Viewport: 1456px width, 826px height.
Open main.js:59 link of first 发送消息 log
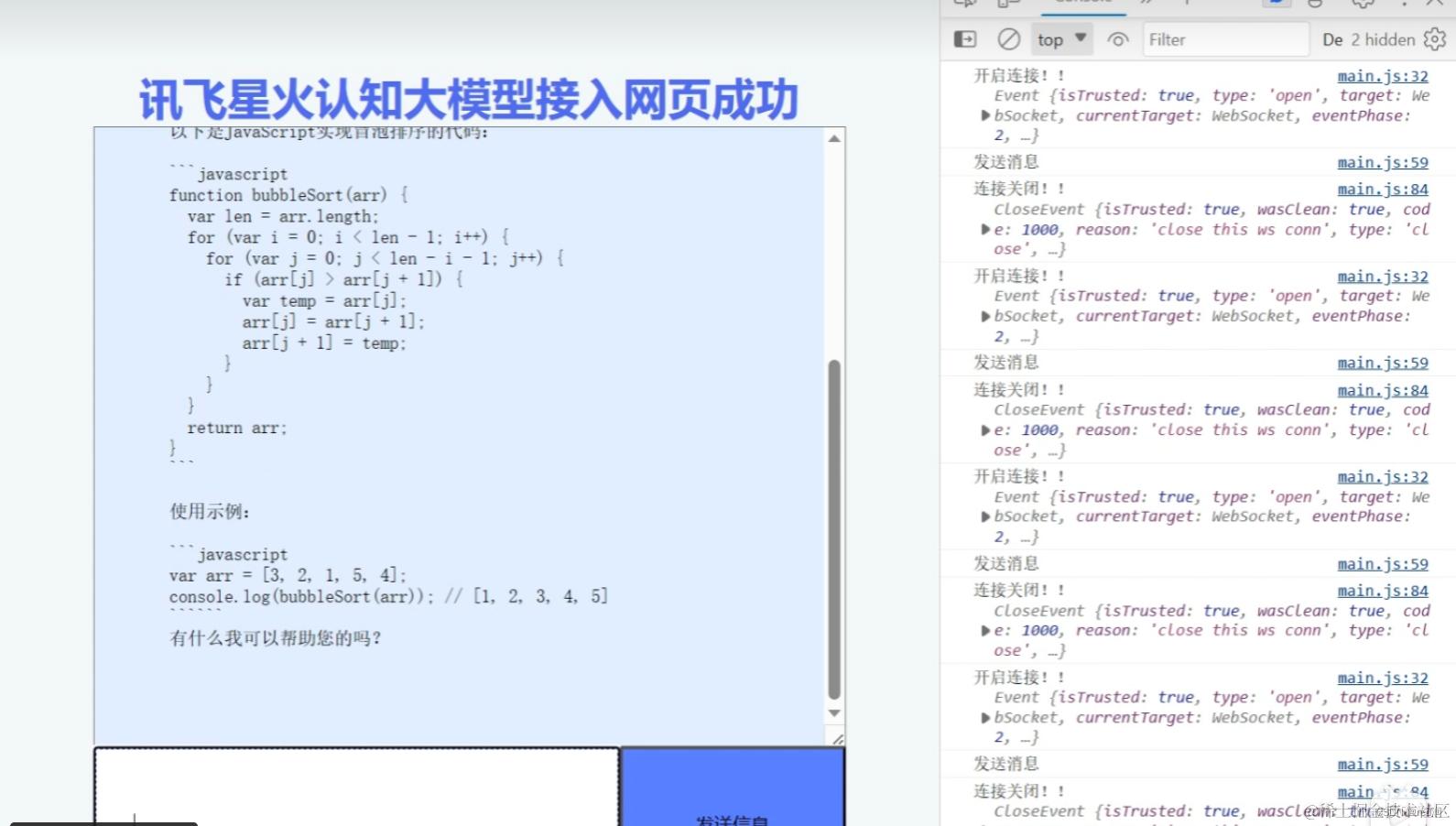[1383, 162]
